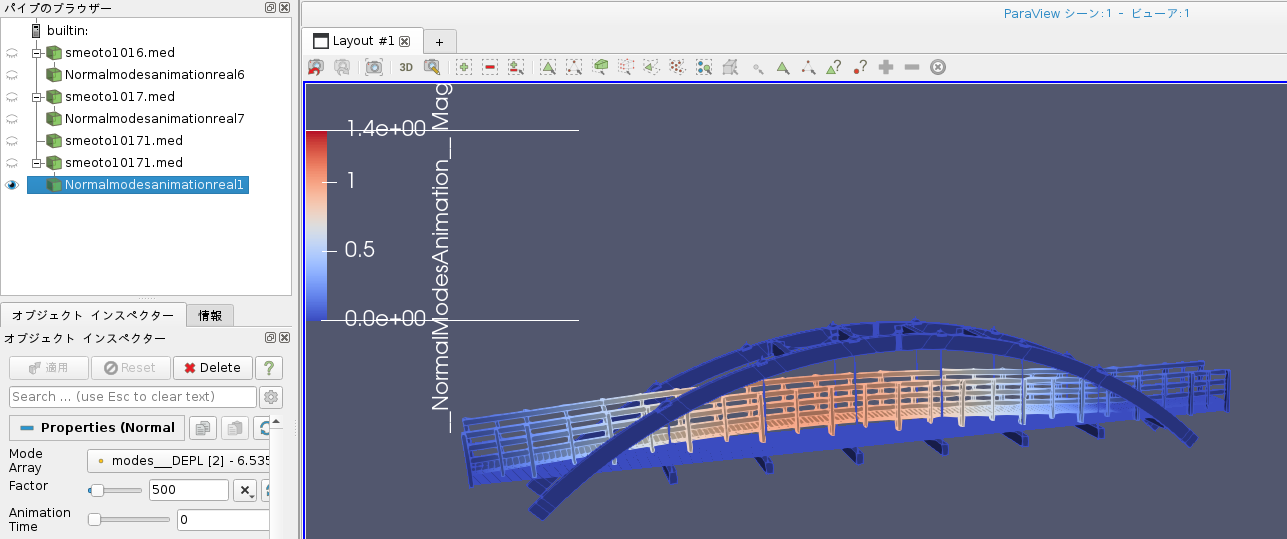Open the Mode Array dropdown
The width and height of the screenshot is (1287, 539).
tap(178, 460)
